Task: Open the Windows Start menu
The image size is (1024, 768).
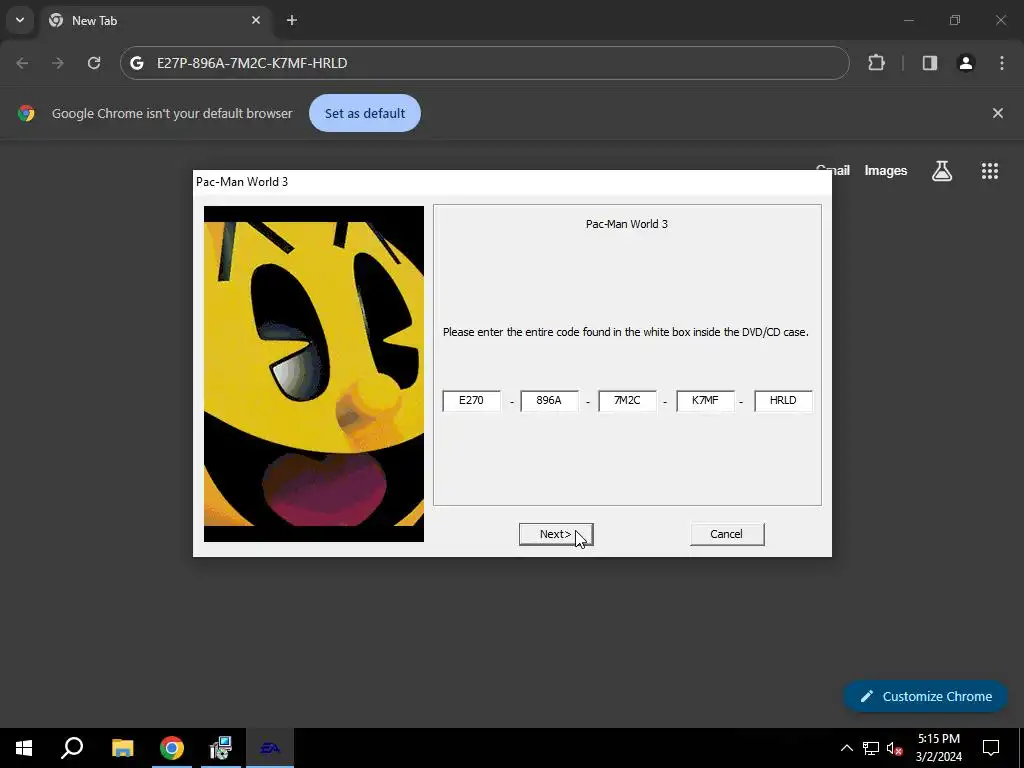Action: pyautogui.click(x=24, y=748)
